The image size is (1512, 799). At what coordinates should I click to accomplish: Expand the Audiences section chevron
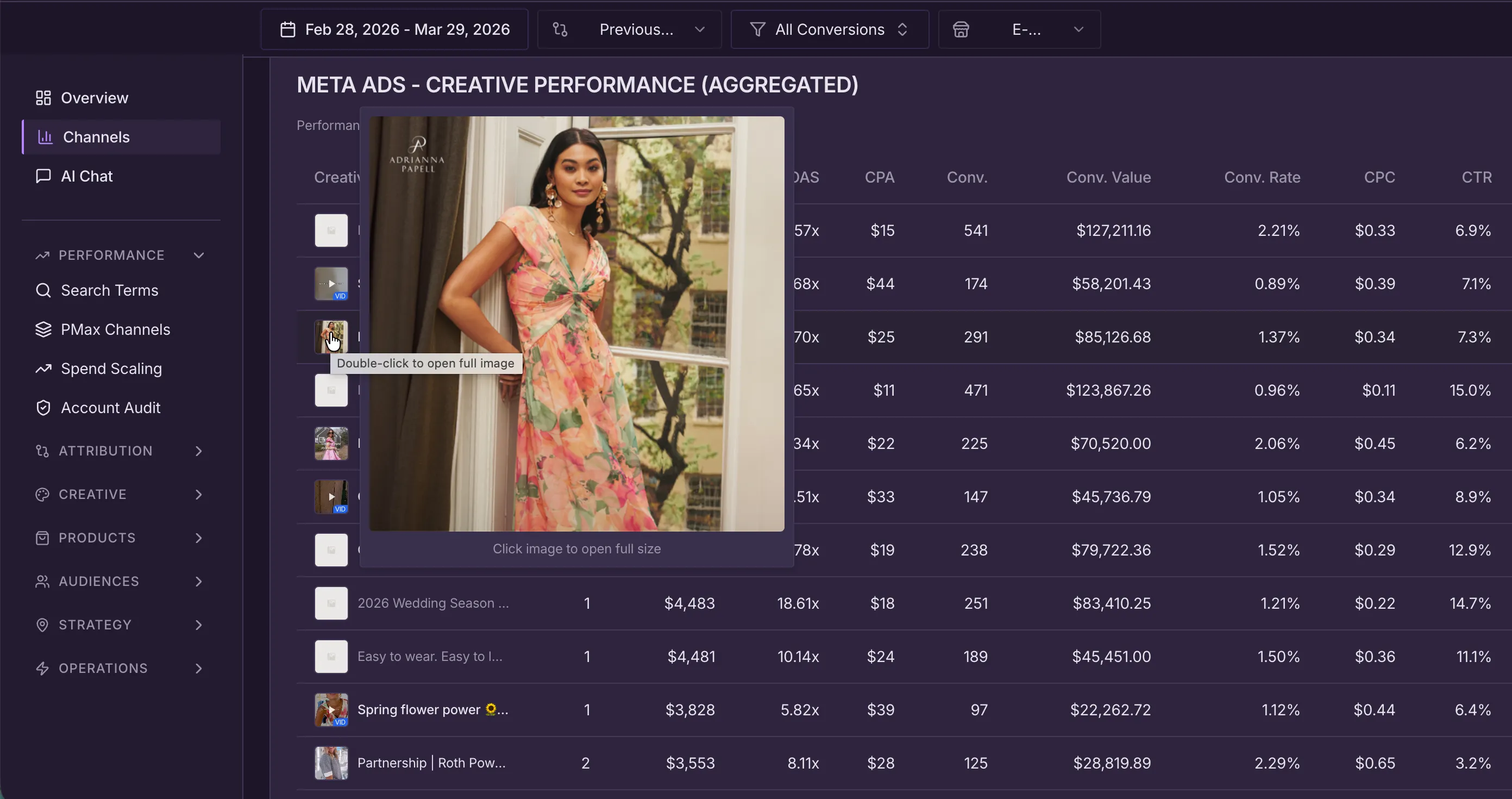click(199, 581)
